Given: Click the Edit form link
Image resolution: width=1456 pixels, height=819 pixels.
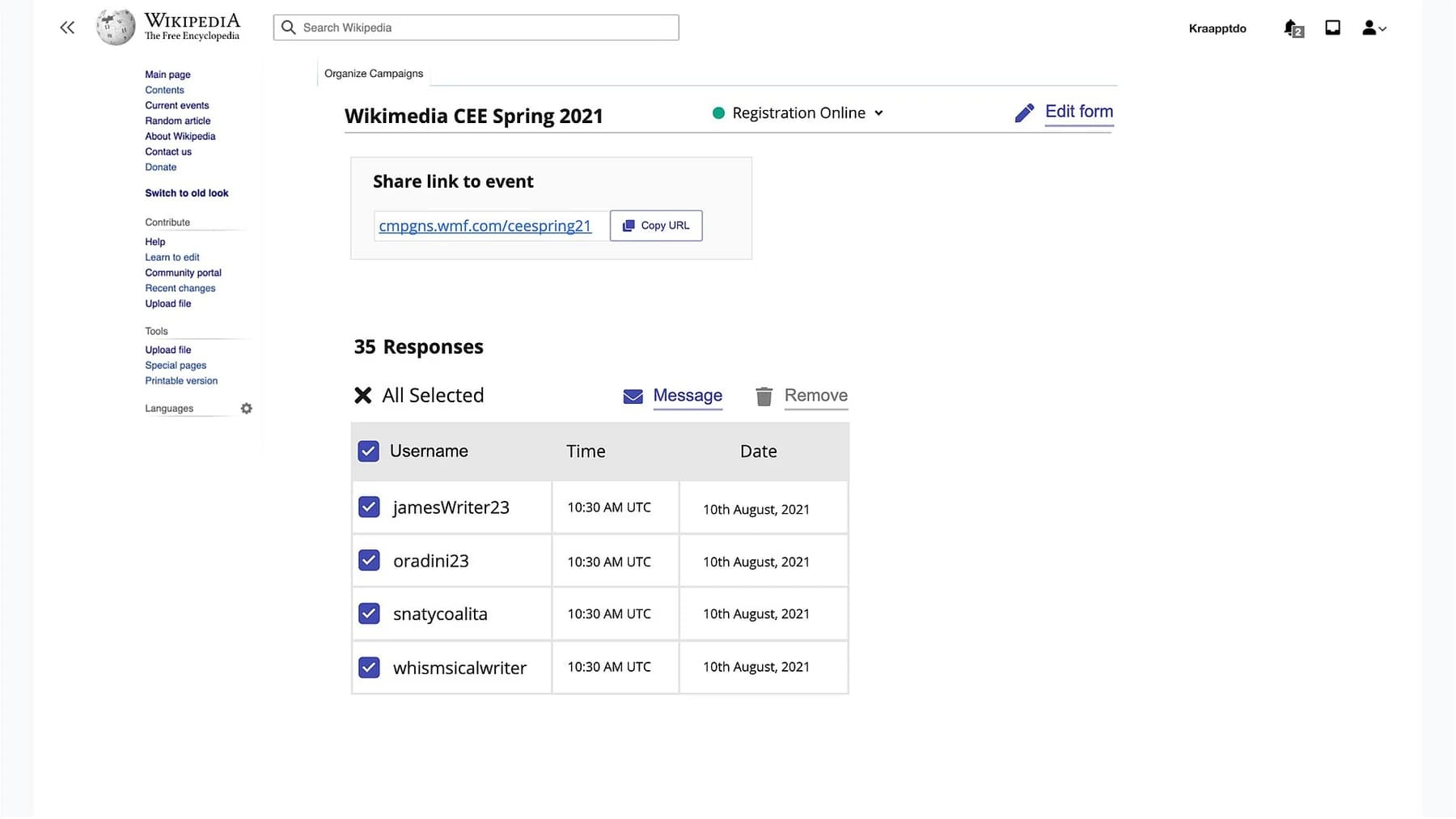Looking at the screenshot, I should [x=1079, y=112].
